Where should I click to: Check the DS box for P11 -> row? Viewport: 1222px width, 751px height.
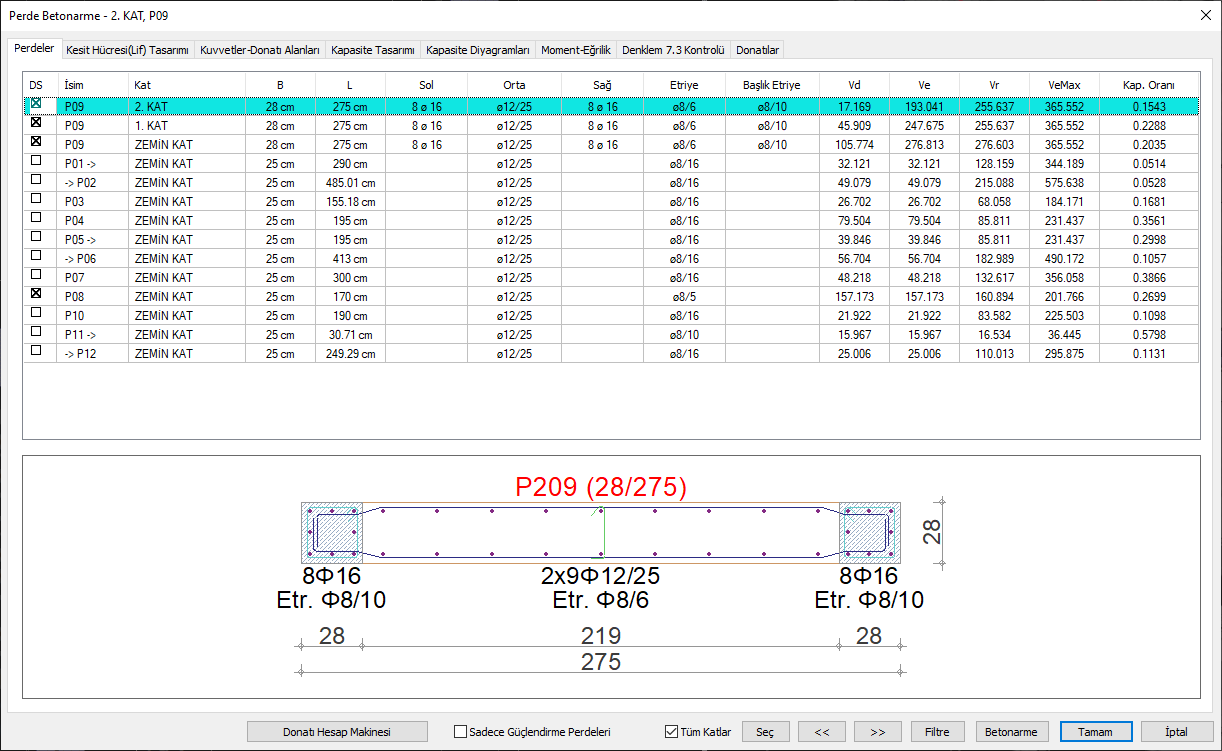tap(36, 331)
